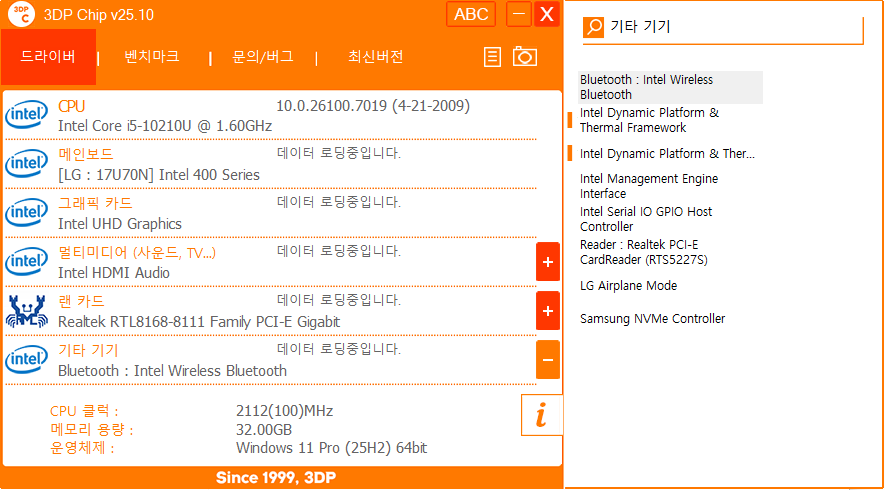885x490 pixels.
Task: Click the ABC language button
Action: pyautogui.click(x=471, y=14)
